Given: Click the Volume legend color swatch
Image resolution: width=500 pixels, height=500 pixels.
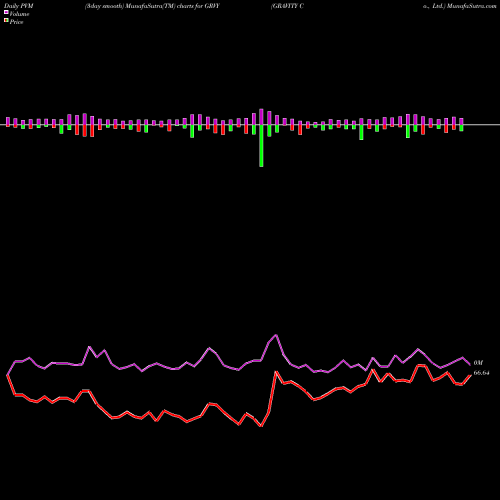Looking at the screenshot, I should [6, 13].
